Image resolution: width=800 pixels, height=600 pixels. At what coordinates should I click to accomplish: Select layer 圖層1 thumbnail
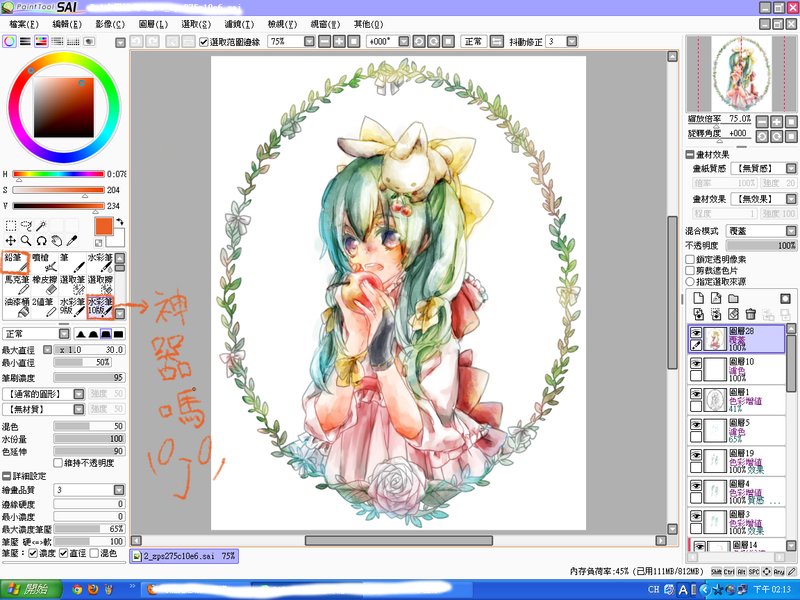pos(714,400)
